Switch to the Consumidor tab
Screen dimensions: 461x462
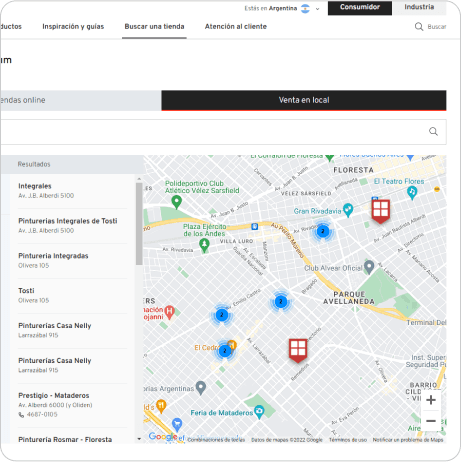pyautogui.click(x=360, y=7)
